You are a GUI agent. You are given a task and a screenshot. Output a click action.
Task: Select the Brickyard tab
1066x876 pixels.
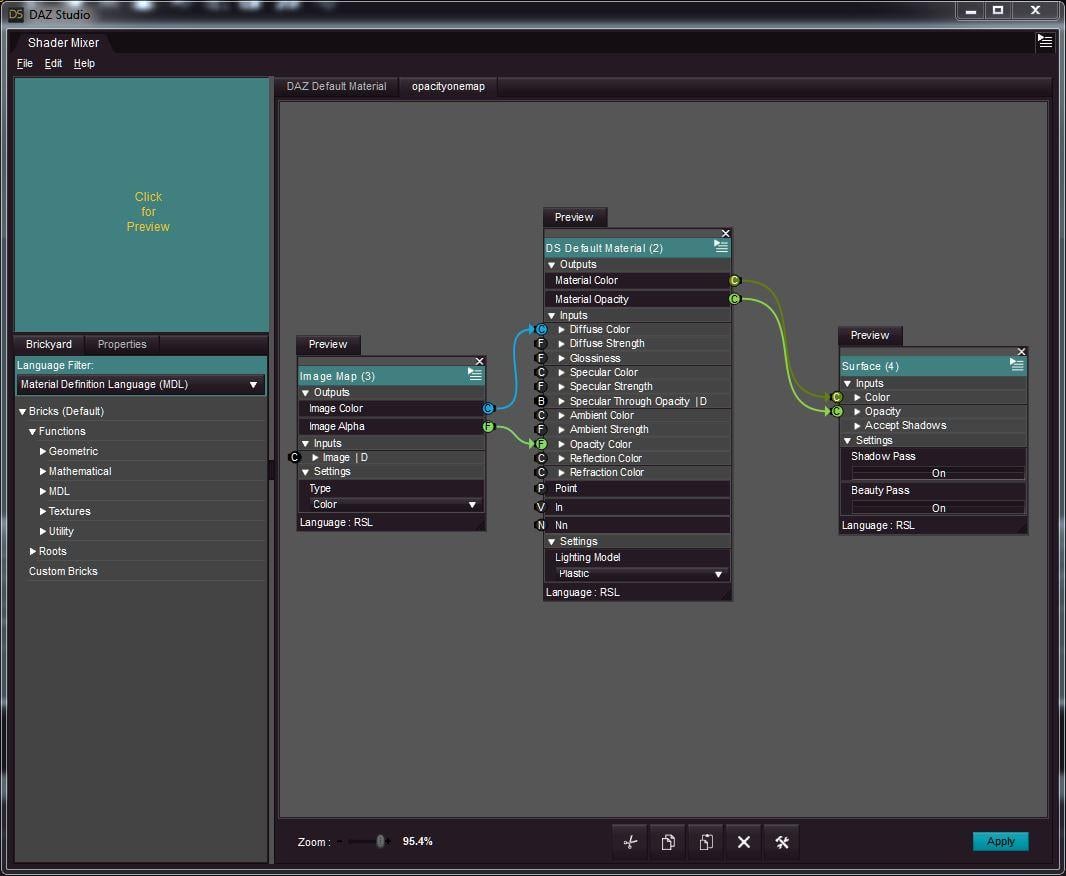49,345
